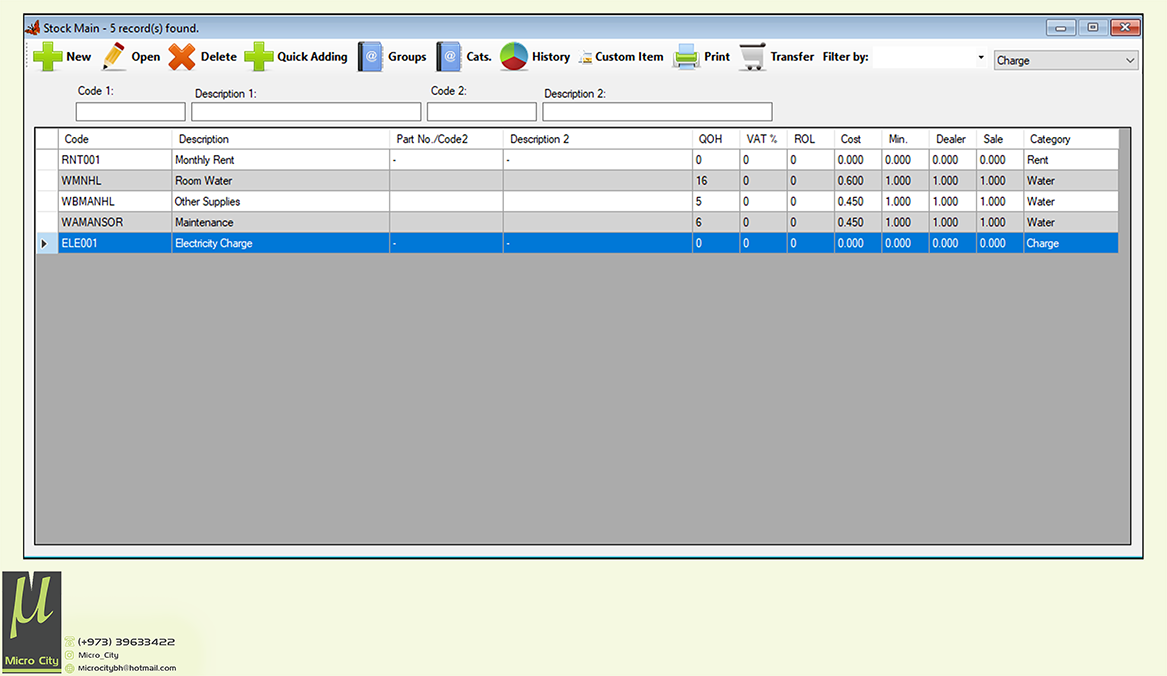Focus the Code 2 input field
Viewport: 1167px width, 676px height.
click(x=482, y=112)
